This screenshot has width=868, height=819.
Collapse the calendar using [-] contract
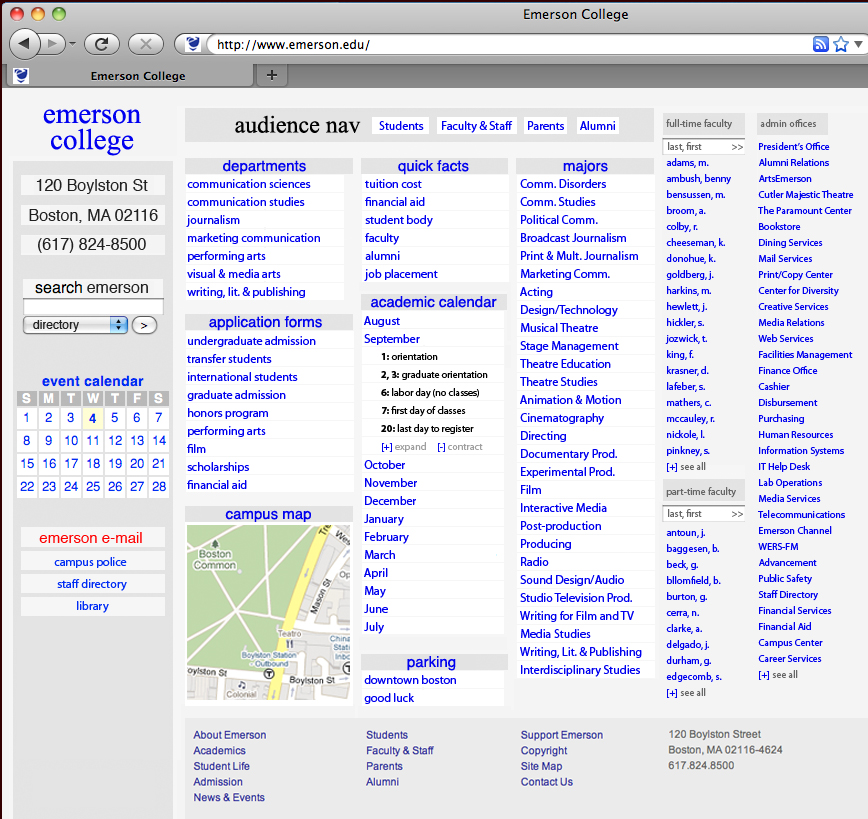[x=459, y=447]
